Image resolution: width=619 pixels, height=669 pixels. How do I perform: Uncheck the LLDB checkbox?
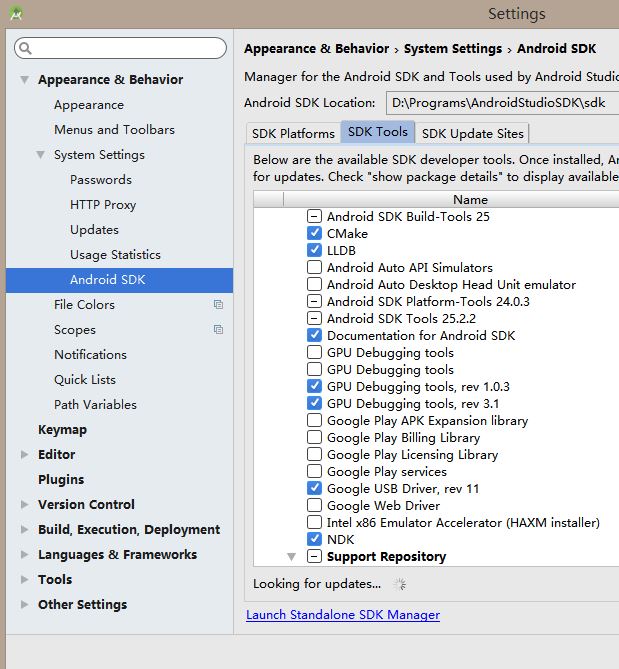(314, 250)
